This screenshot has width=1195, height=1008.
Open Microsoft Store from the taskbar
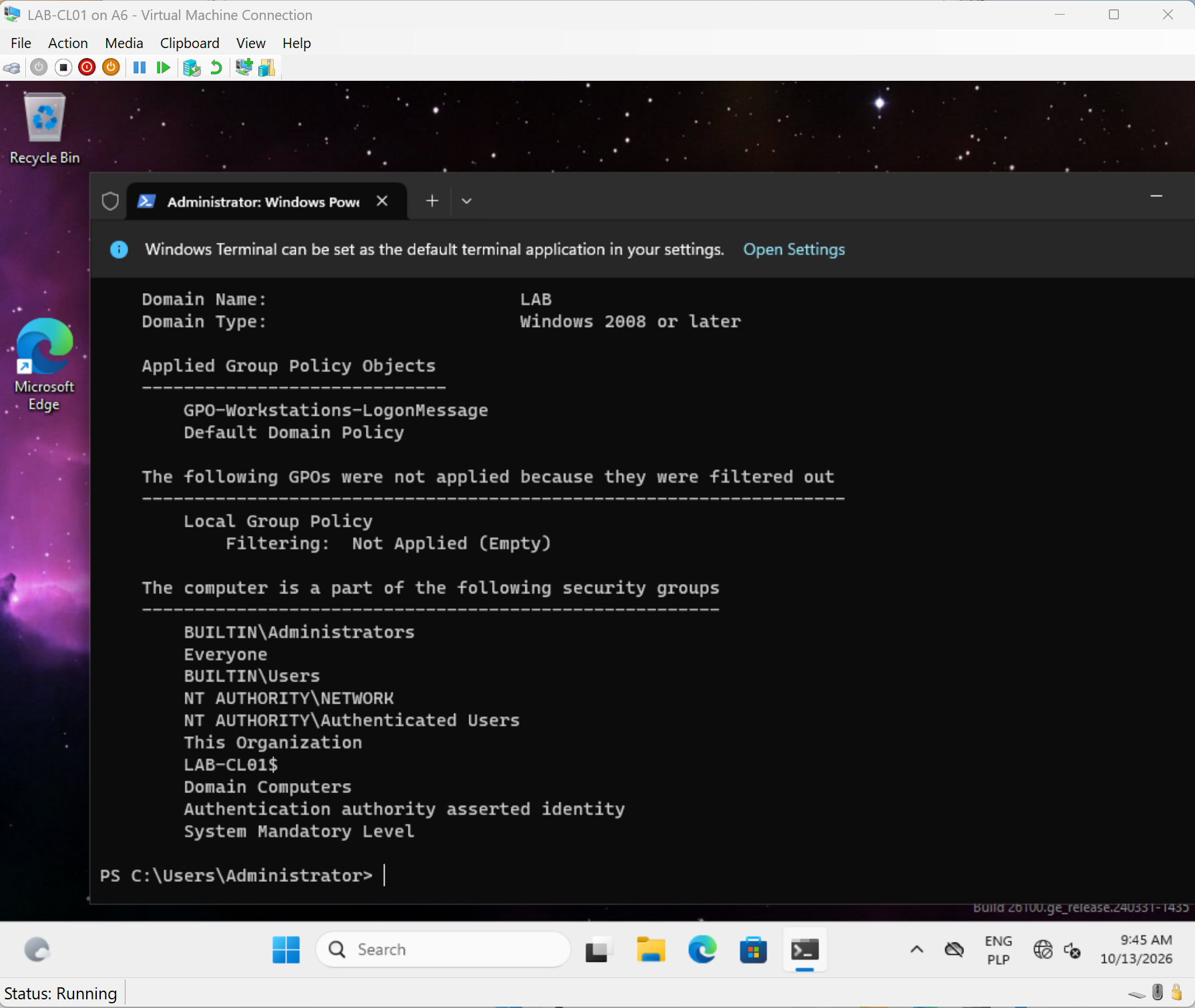[753, 949]
